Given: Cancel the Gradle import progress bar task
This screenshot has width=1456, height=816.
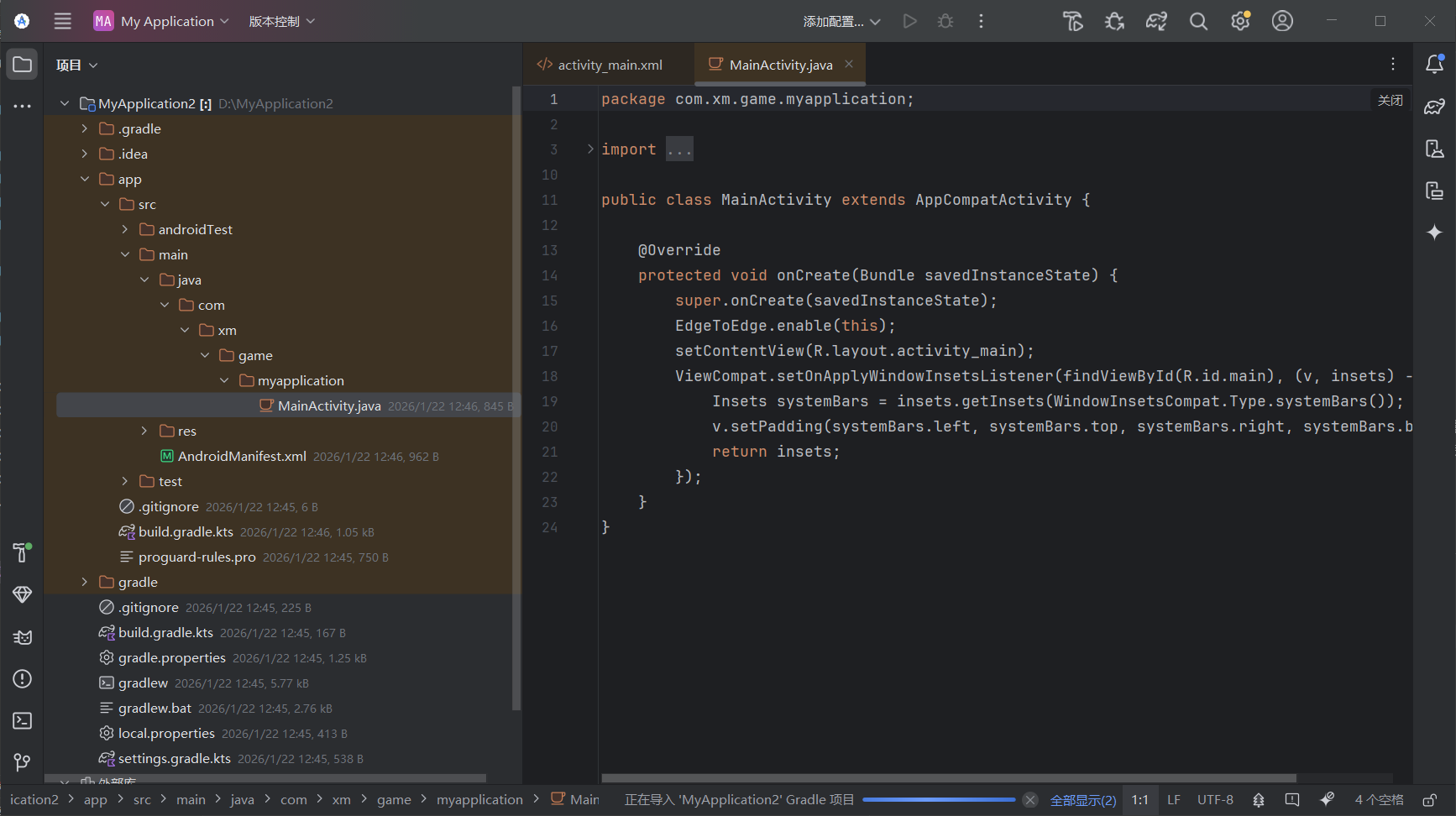Looking at the screenshot, I should [x=1030, y=800].
